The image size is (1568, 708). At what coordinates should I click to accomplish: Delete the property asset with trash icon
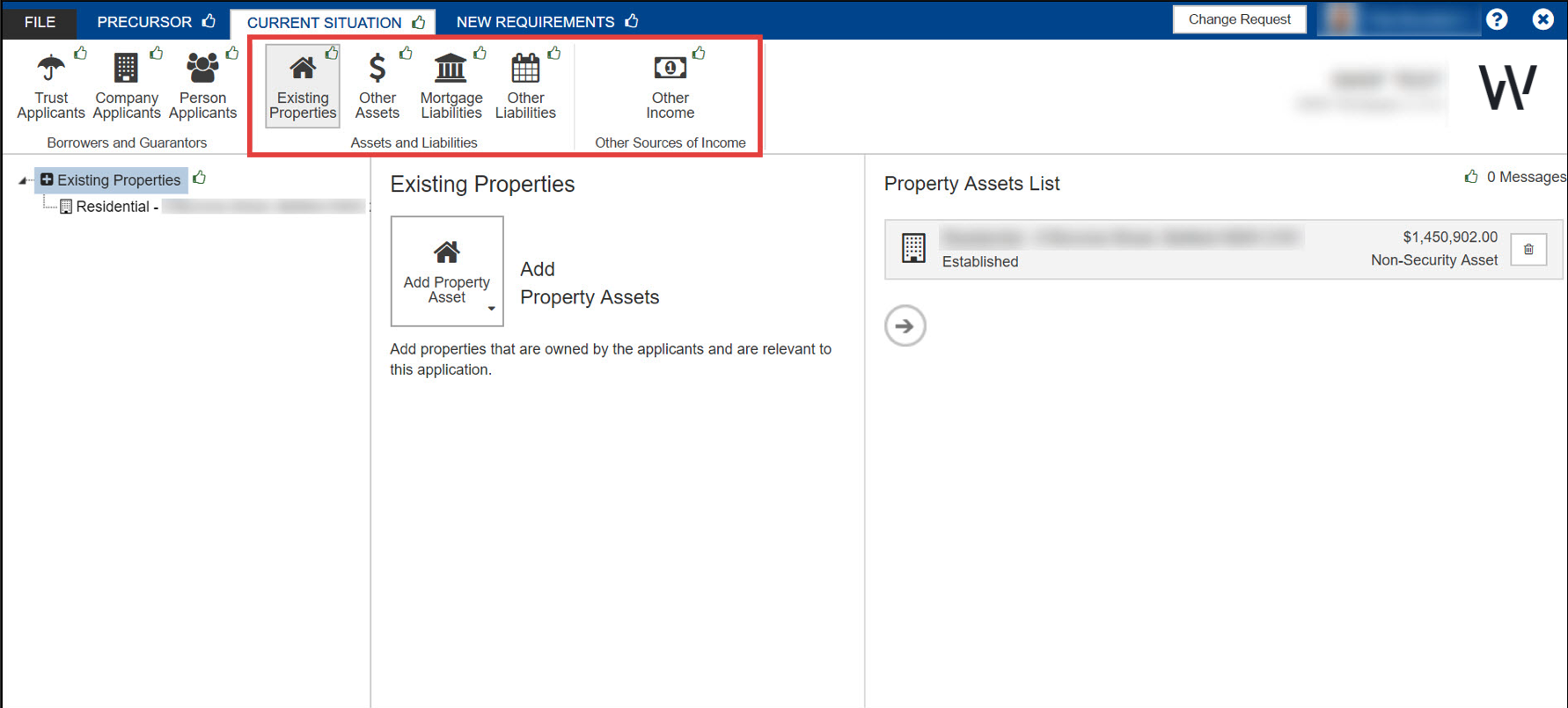(1528, 250)
